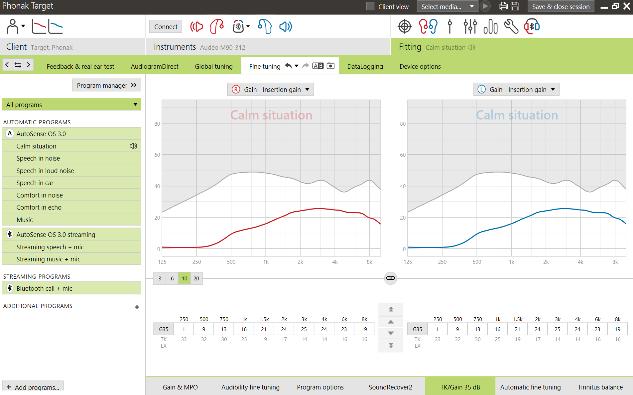
Task: Click the blue left hearing aid icon
Action: pos(265,27)
